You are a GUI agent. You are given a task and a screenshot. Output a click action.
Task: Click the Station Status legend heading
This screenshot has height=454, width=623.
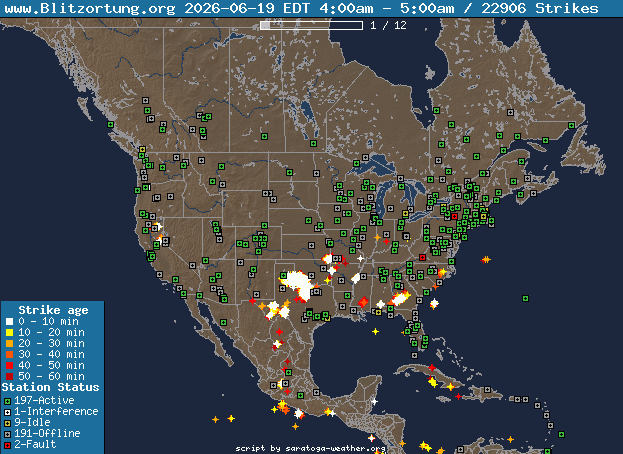[50, 387]
